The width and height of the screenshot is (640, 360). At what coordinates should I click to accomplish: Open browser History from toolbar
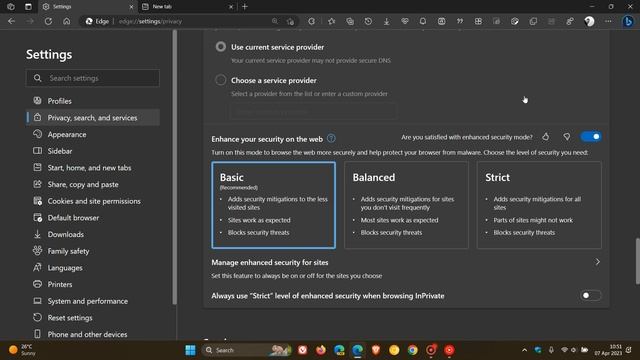click(368, 21)
